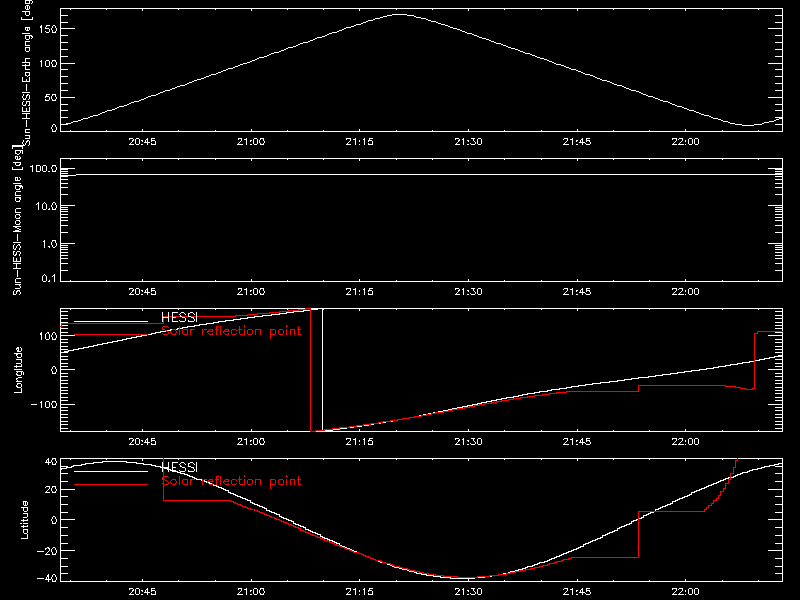Click the Longitude y-axis label
The image size is (800, 600).
18,370
